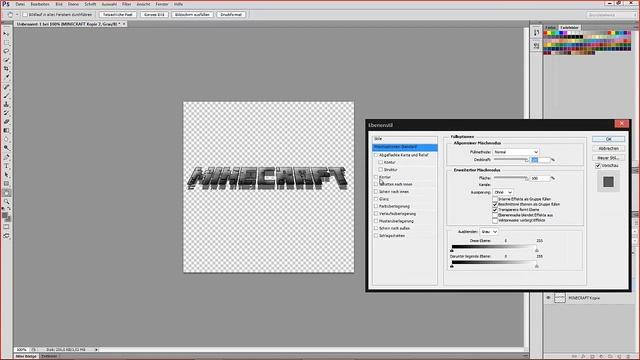The width and height of the screenshot is (640, 360).
Task: Open the Ebene menu
Action: [73, 4]
